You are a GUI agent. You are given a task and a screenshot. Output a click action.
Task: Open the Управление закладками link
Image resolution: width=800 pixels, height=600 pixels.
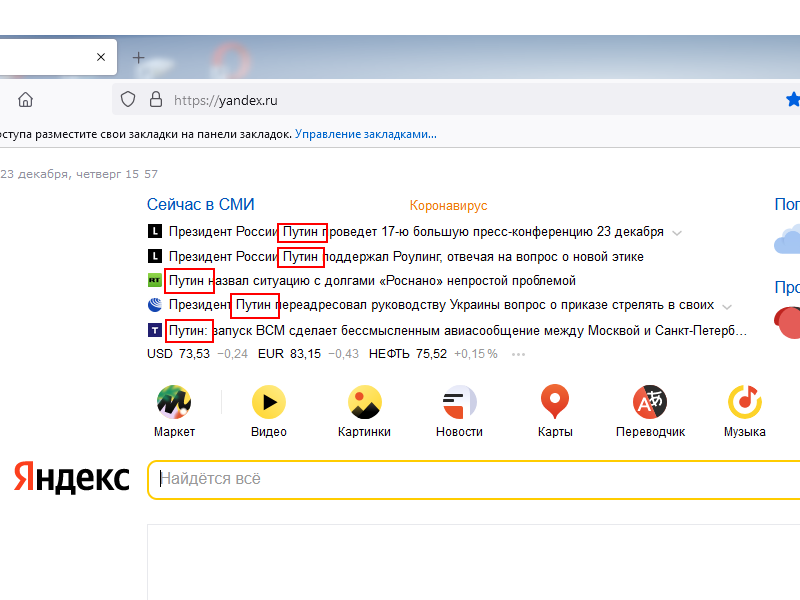click(366, 134)
